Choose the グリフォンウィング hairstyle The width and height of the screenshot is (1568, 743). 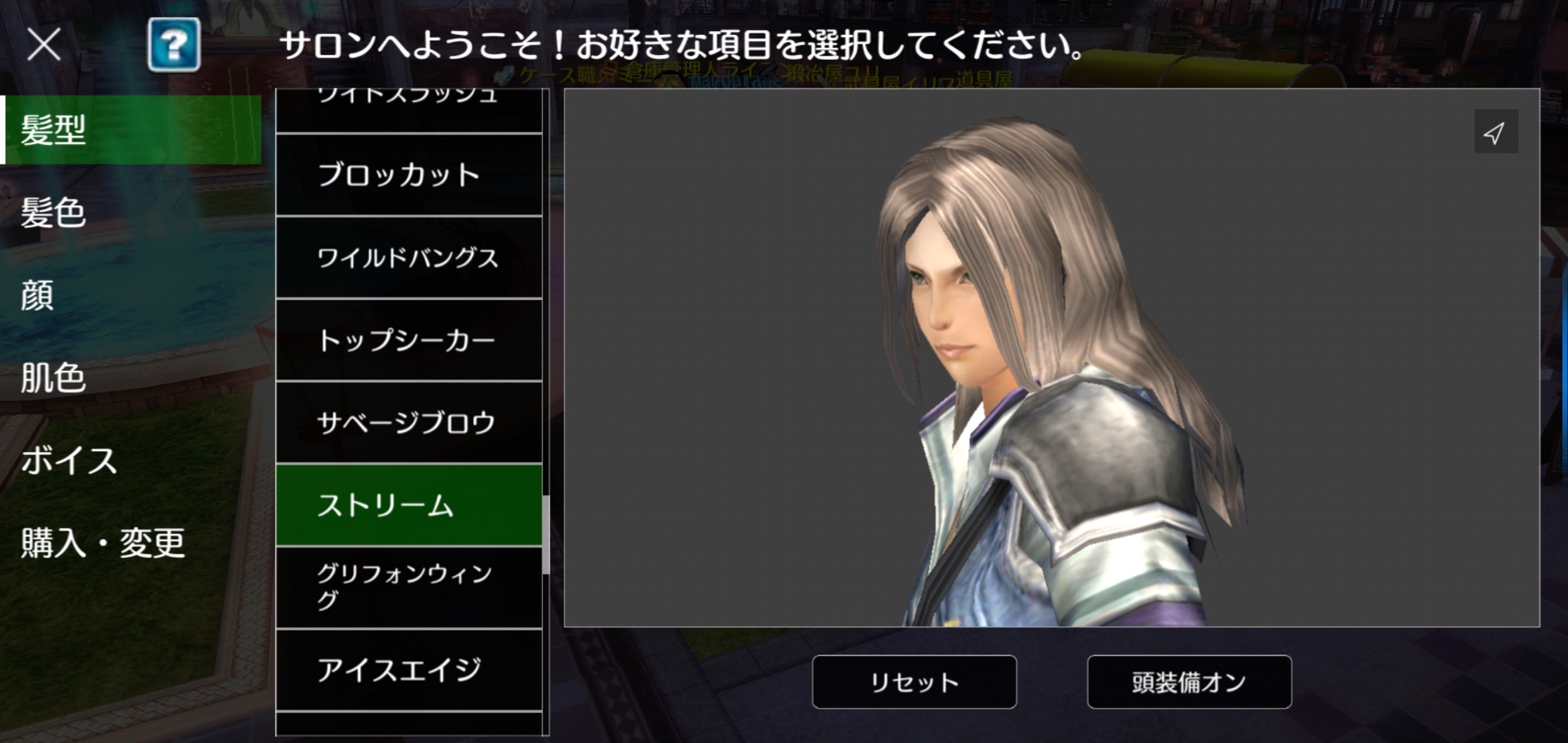[409, 588]
